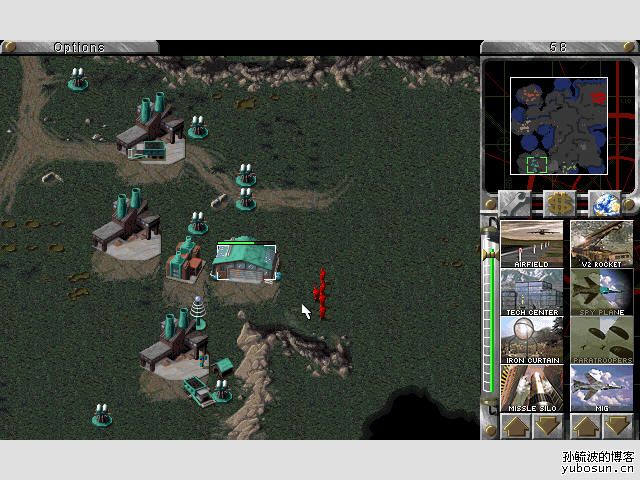Select the orange-and-teal twin-stack building
This screenshot has width=640, height=480.
point(185,260)
